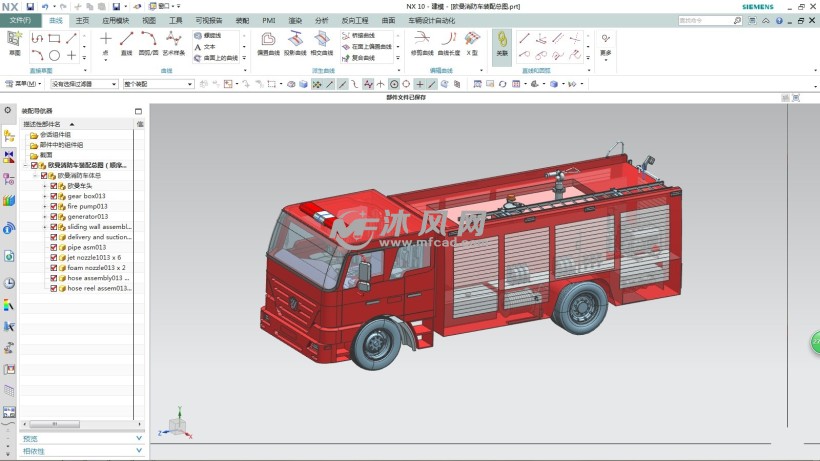
Task: Uncheck the hose reel assem013 checkbox
Action: pos(53,288)
